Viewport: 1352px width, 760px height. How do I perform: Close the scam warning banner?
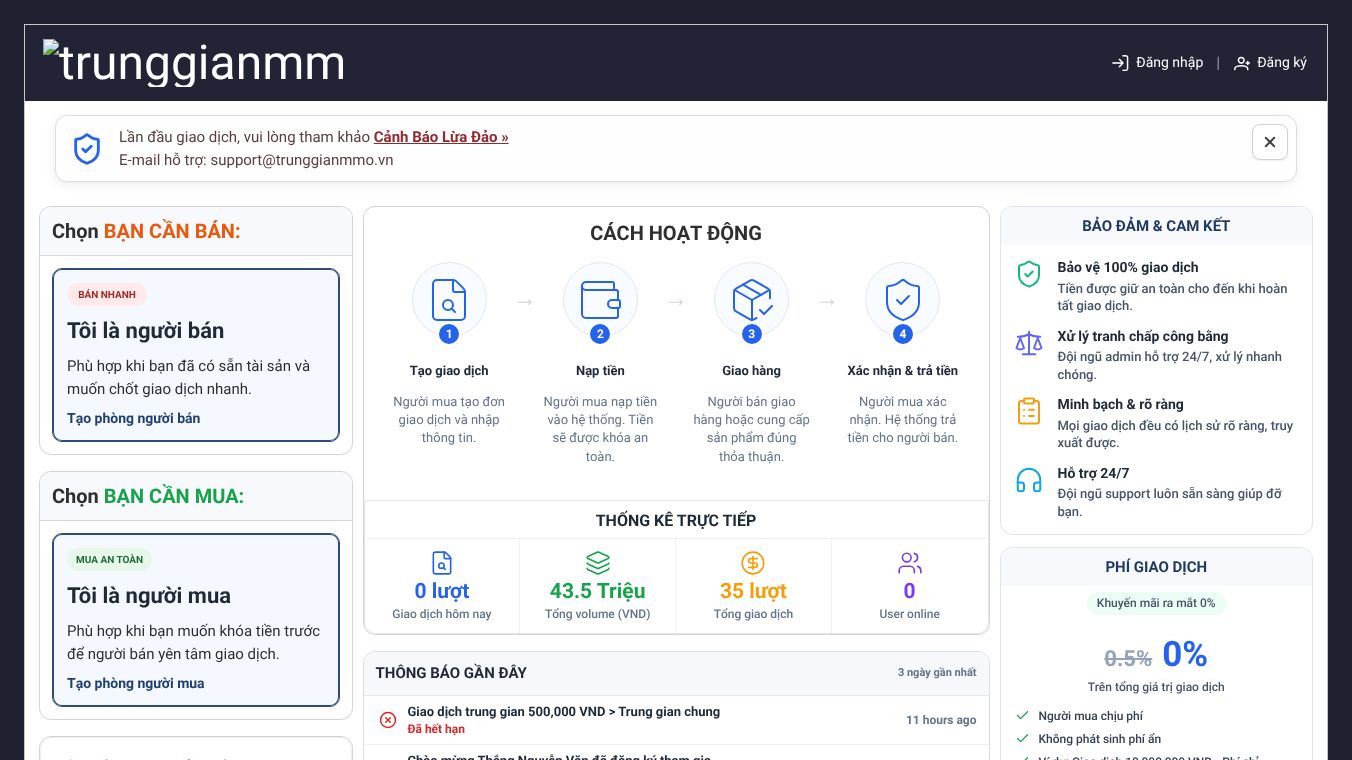point(1269,142)
